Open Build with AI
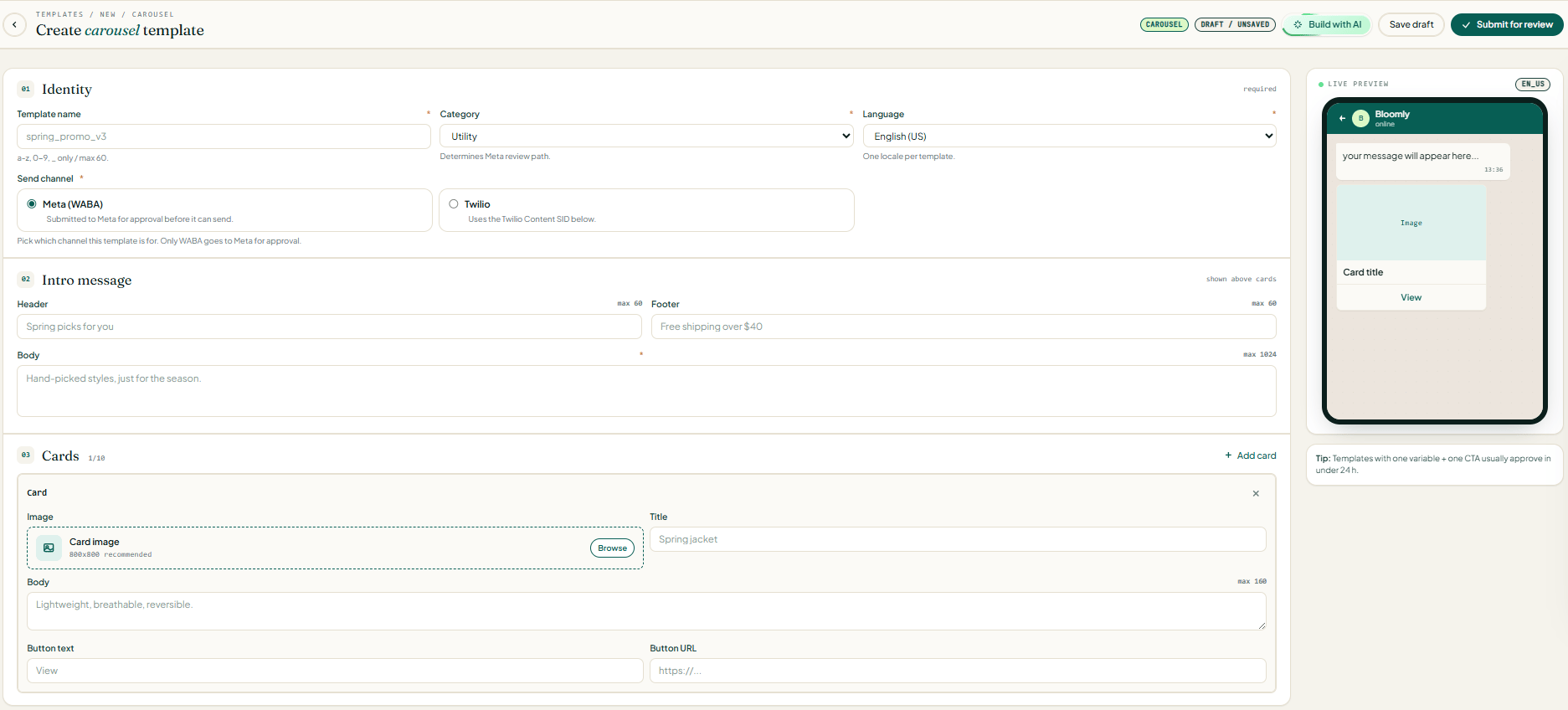This screenshot has width=1568, height=710. (x=1327, y=24)
